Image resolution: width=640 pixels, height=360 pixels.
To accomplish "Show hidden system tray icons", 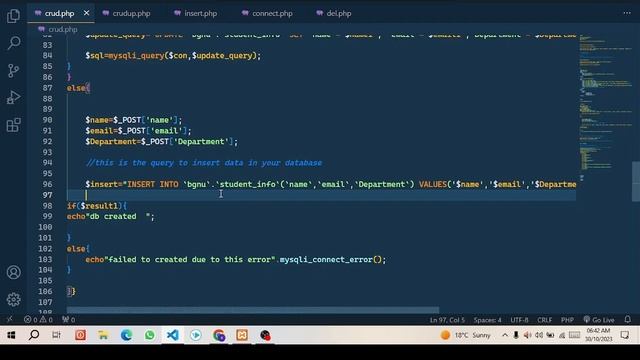I will point(505,335).
